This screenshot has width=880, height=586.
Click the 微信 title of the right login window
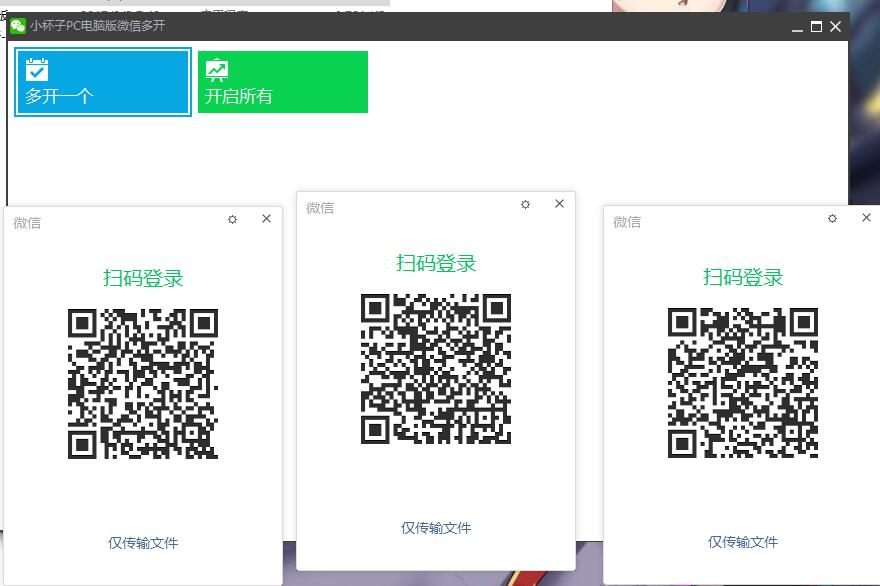point(627,222)
